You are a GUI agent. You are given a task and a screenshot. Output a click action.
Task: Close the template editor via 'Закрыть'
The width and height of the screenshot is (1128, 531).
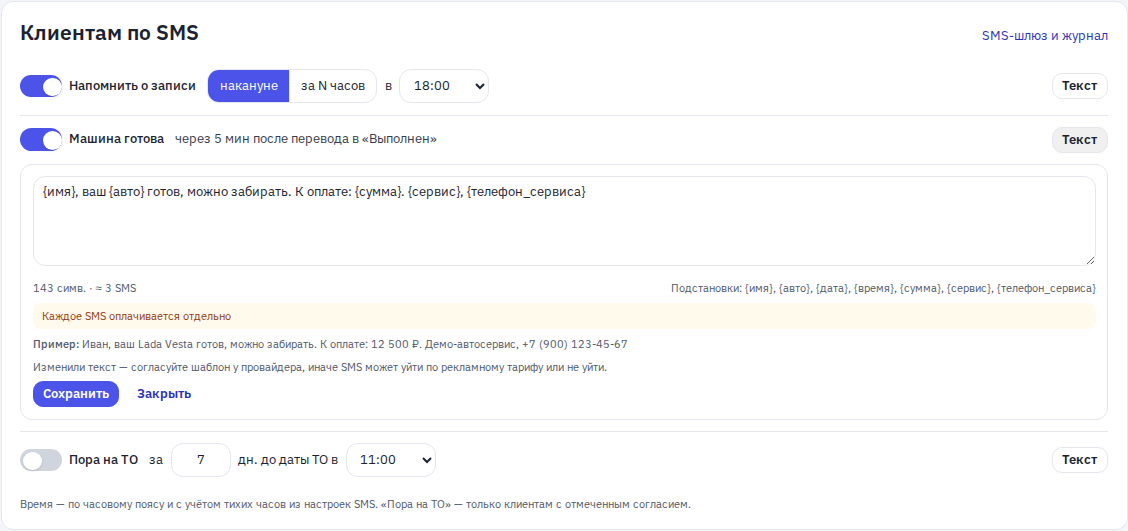point(164,394)
